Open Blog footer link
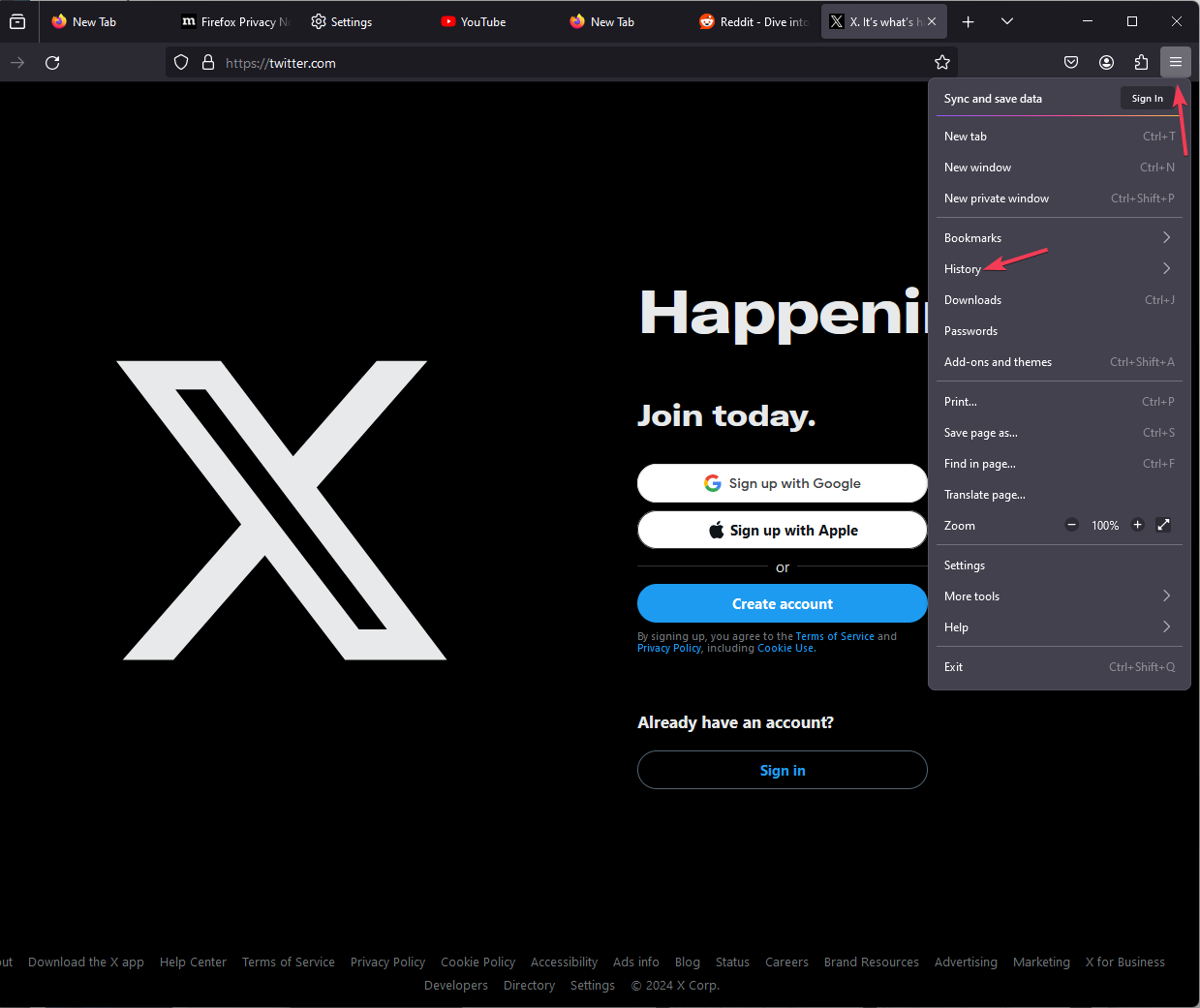The image size is (1200, 1008). point(688,962)
